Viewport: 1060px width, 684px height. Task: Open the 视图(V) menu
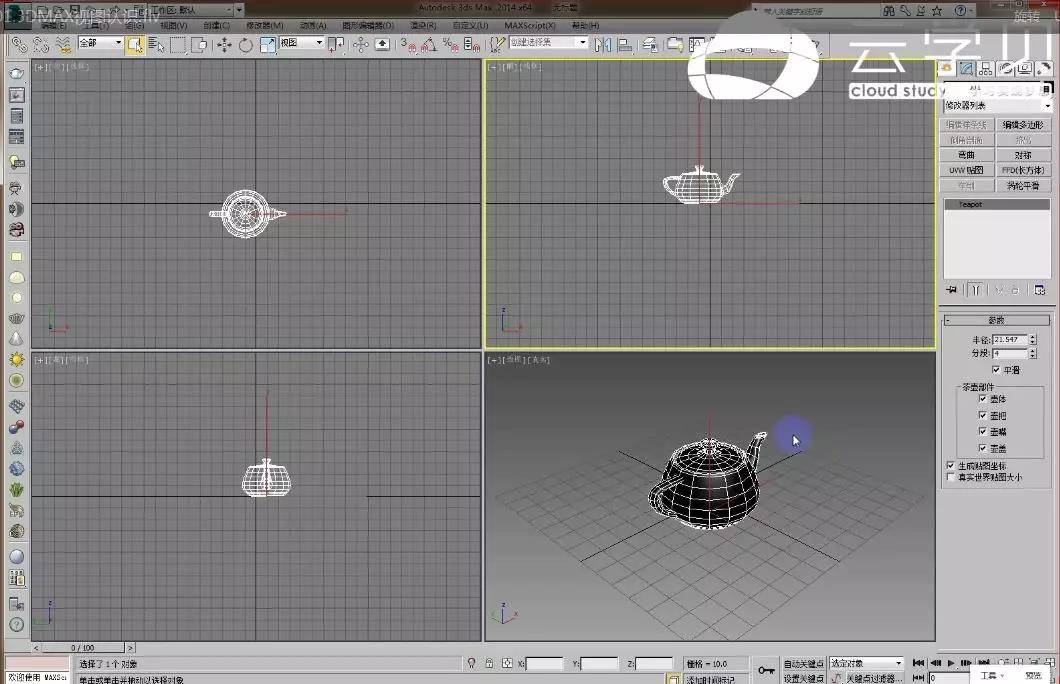click(x=174, y=26)
